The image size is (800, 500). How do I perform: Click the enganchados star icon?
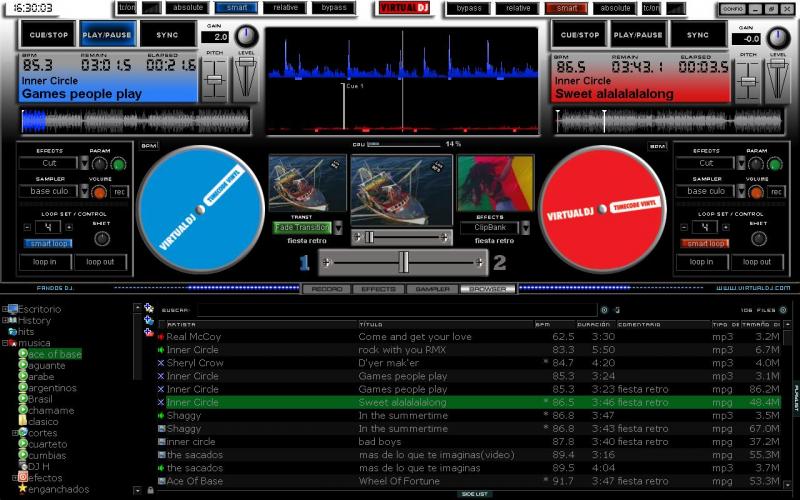pyautogui.click(x=23, y=489)
